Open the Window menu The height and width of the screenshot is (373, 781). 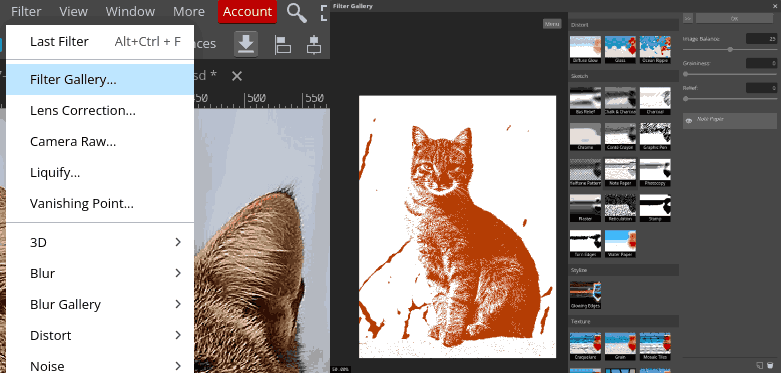point(130,11)
